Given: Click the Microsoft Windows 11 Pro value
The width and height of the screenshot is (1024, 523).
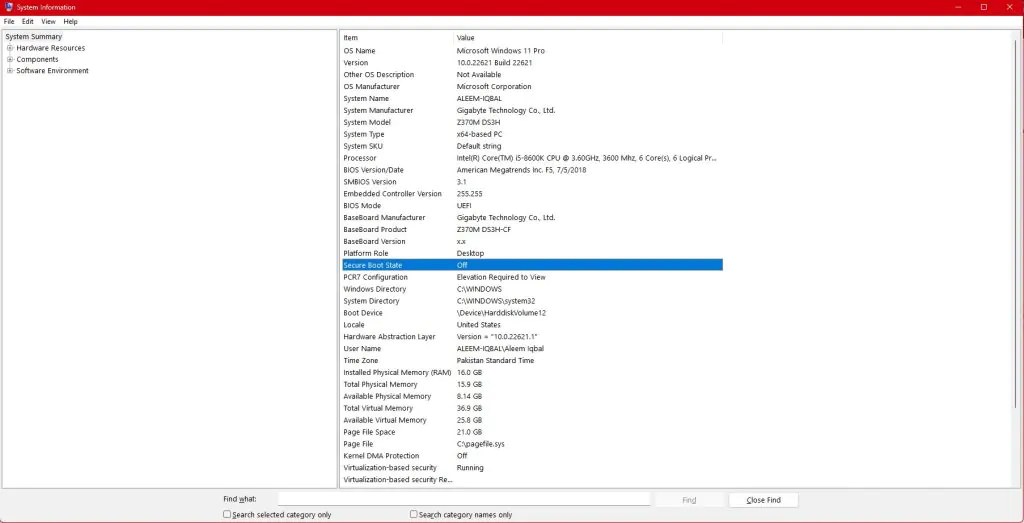Looking at the screenshot, I should [500, 51].
